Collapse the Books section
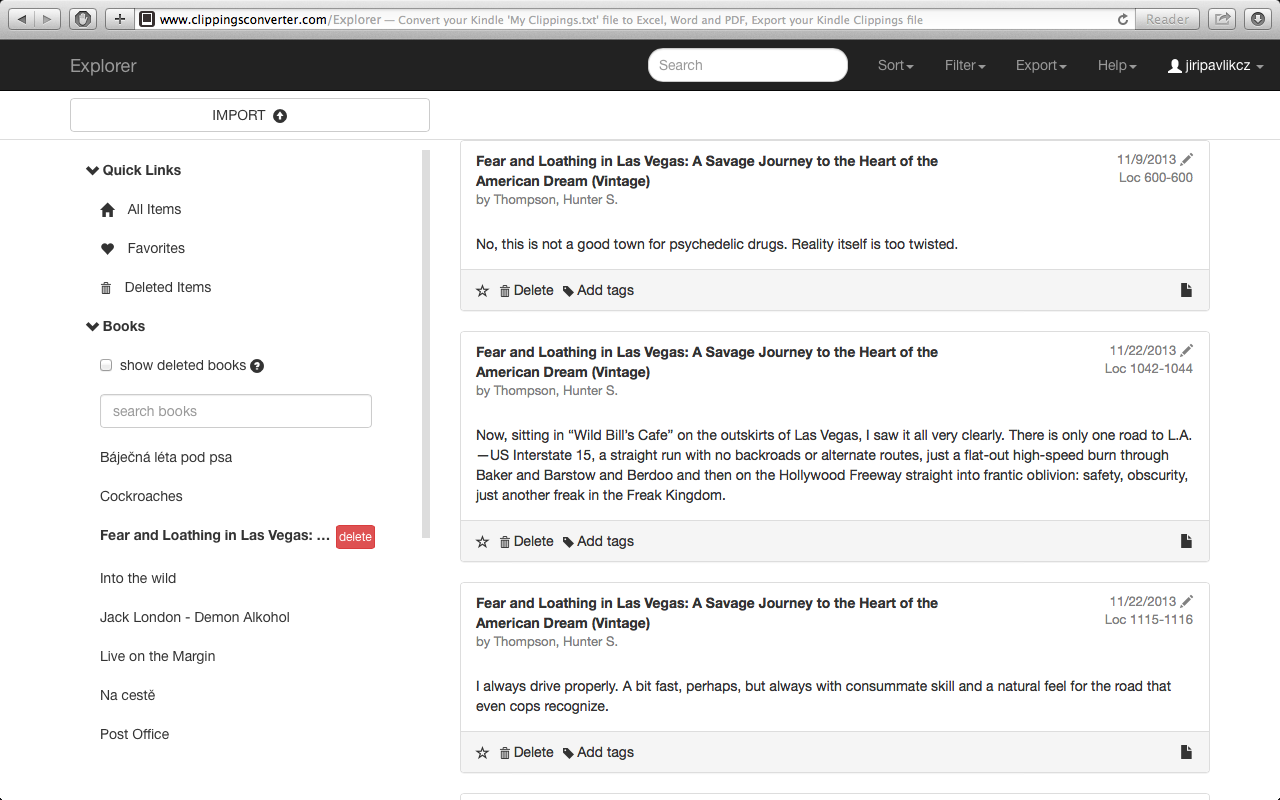This screenshot has height=800, width=1280. click(116, 326)
